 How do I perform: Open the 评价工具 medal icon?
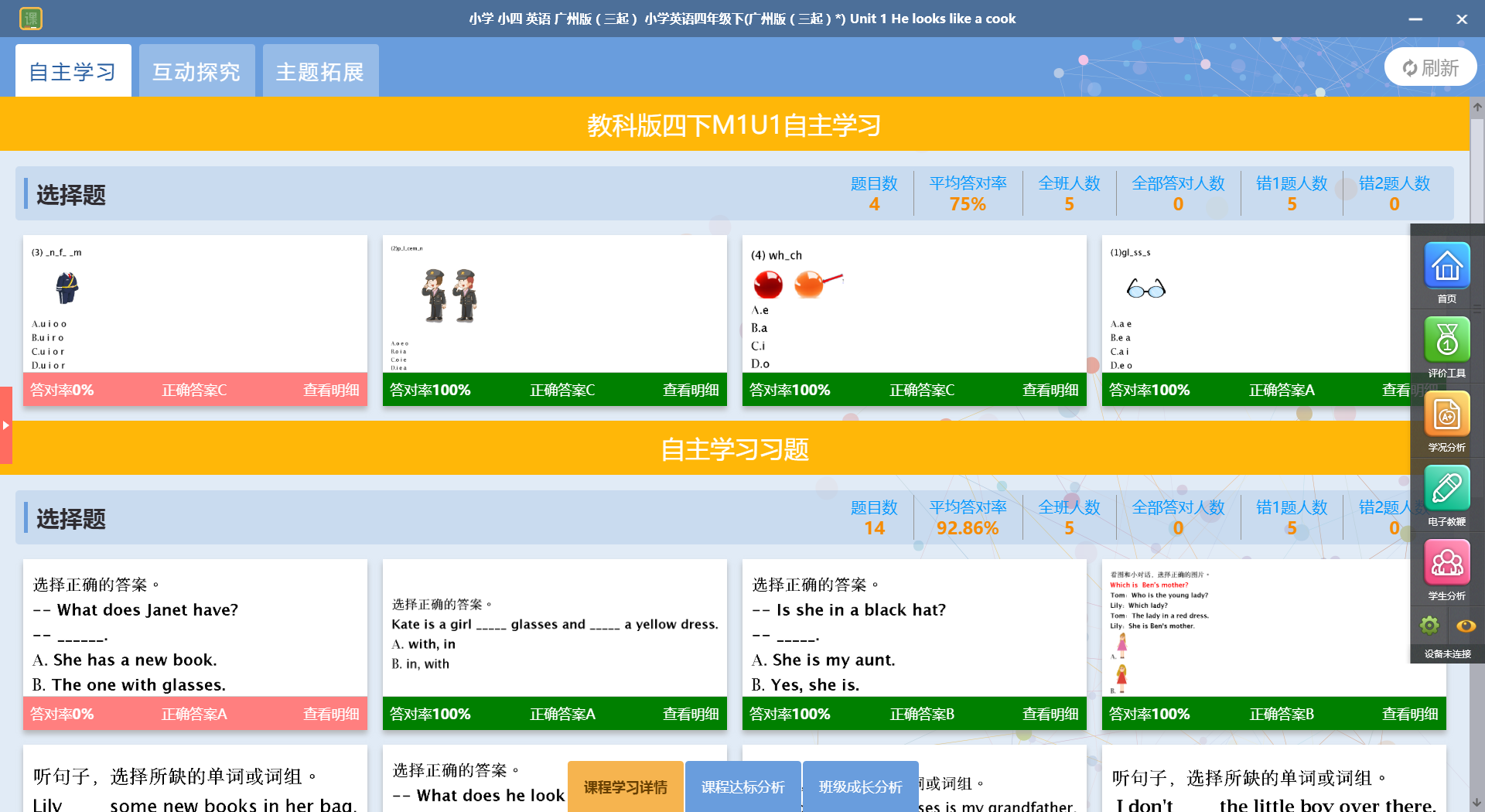[x=1446, y=341]
